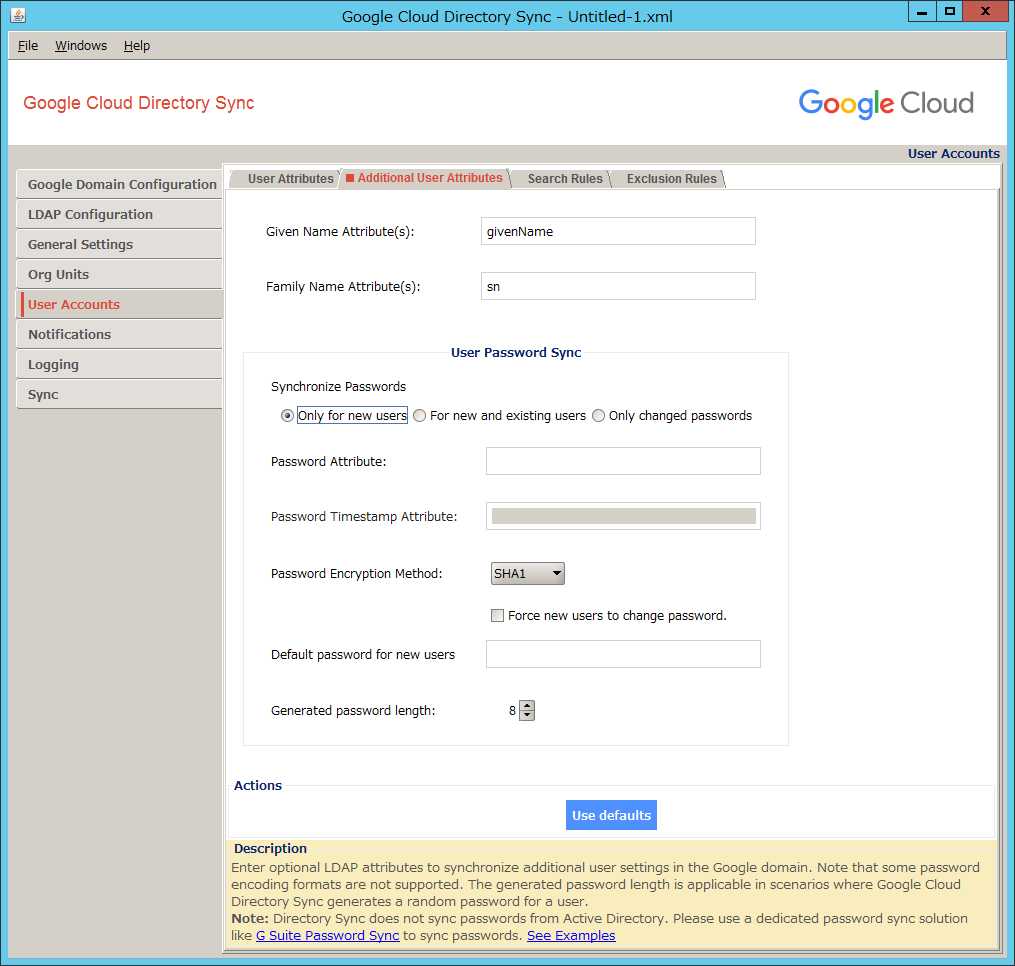
Task: Decrease generated password length with down arrow
Action: 528,716
